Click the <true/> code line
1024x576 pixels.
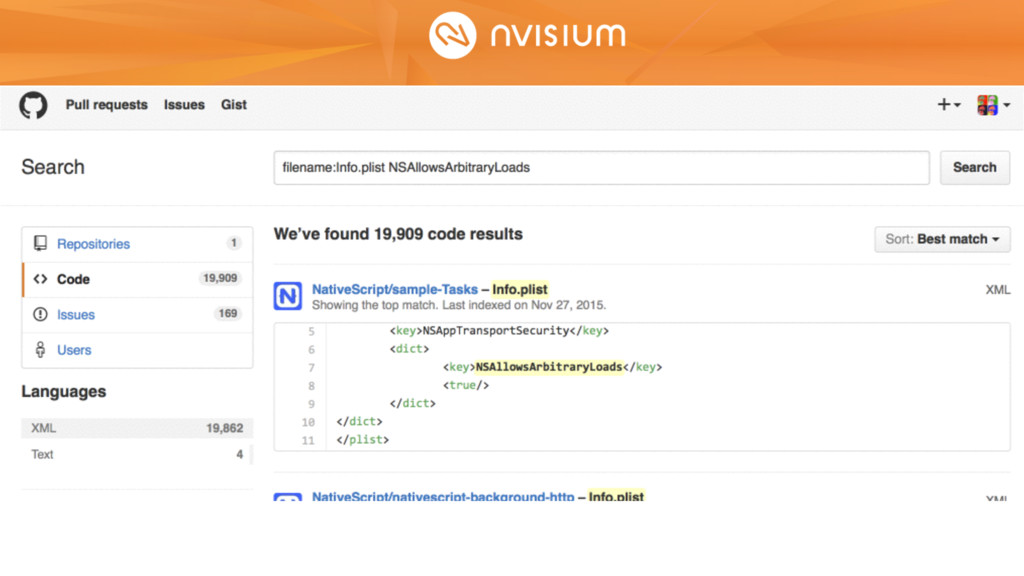point(466,385)
